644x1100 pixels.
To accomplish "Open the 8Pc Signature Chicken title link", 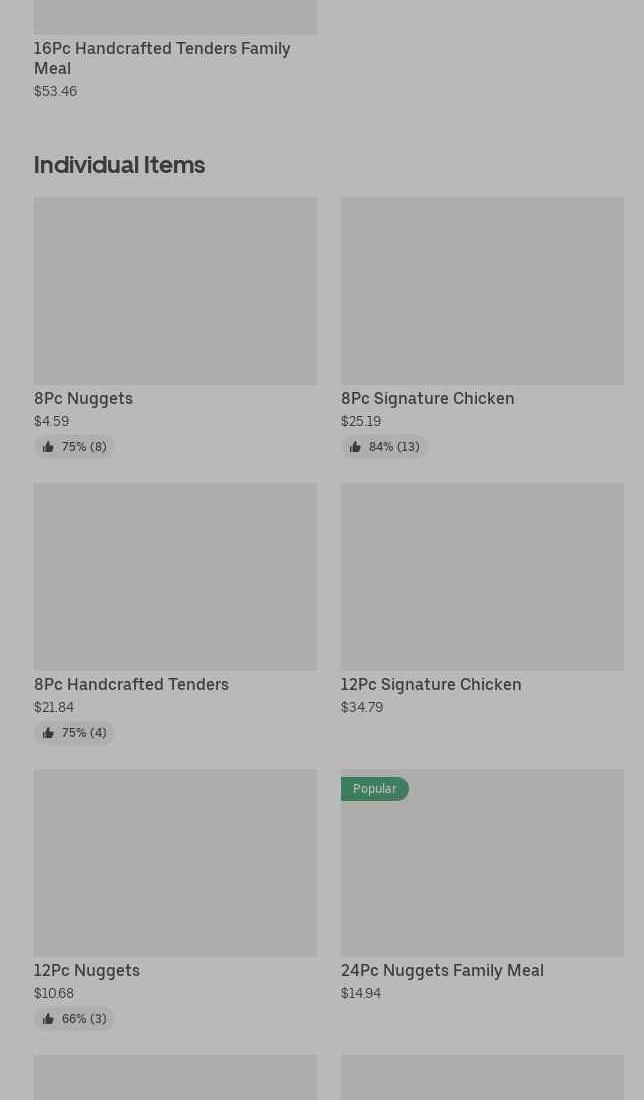I will click(427, 398).
